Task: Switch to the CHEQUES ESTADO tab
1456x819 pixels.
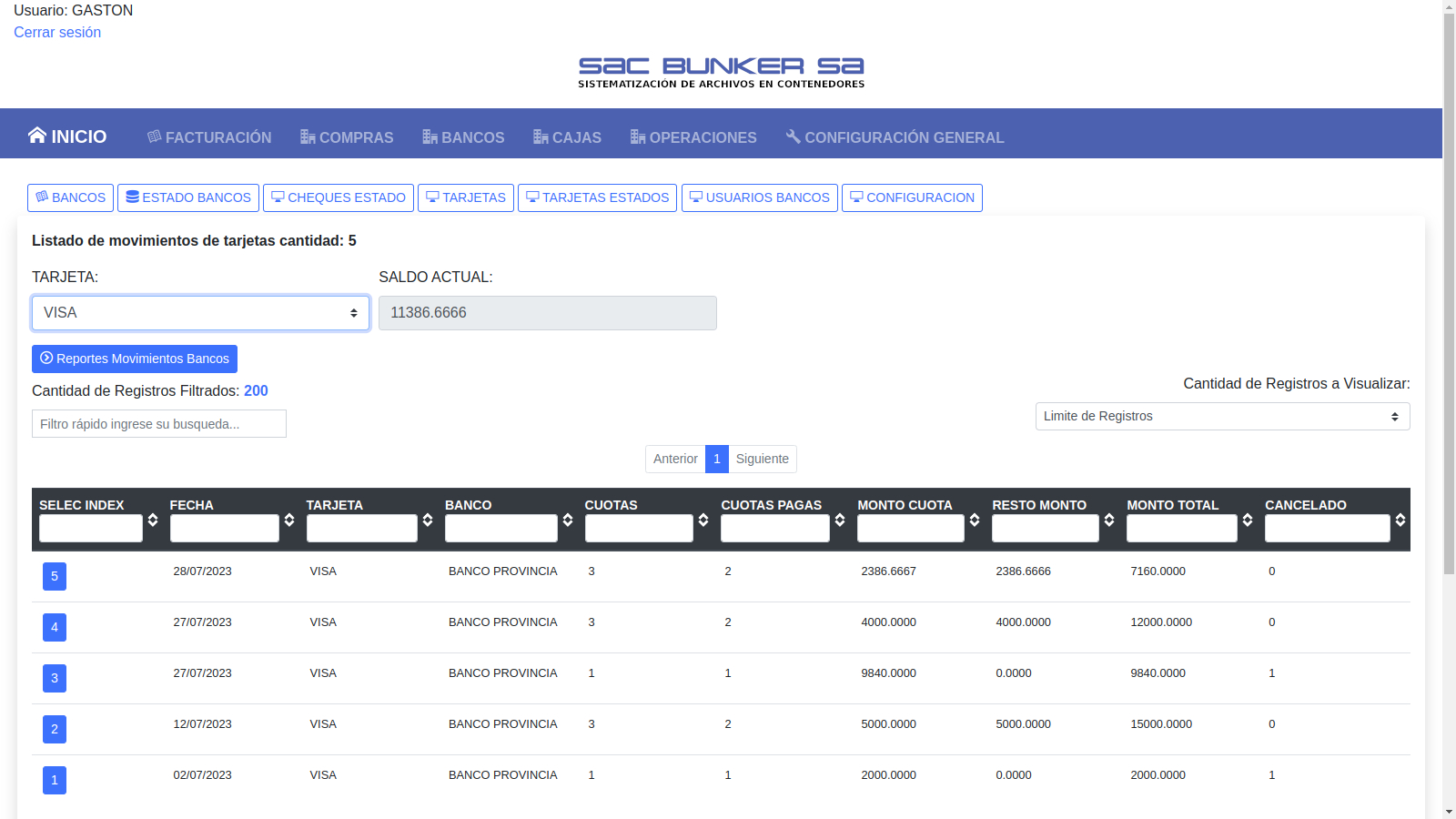Action: pos(339,197)
